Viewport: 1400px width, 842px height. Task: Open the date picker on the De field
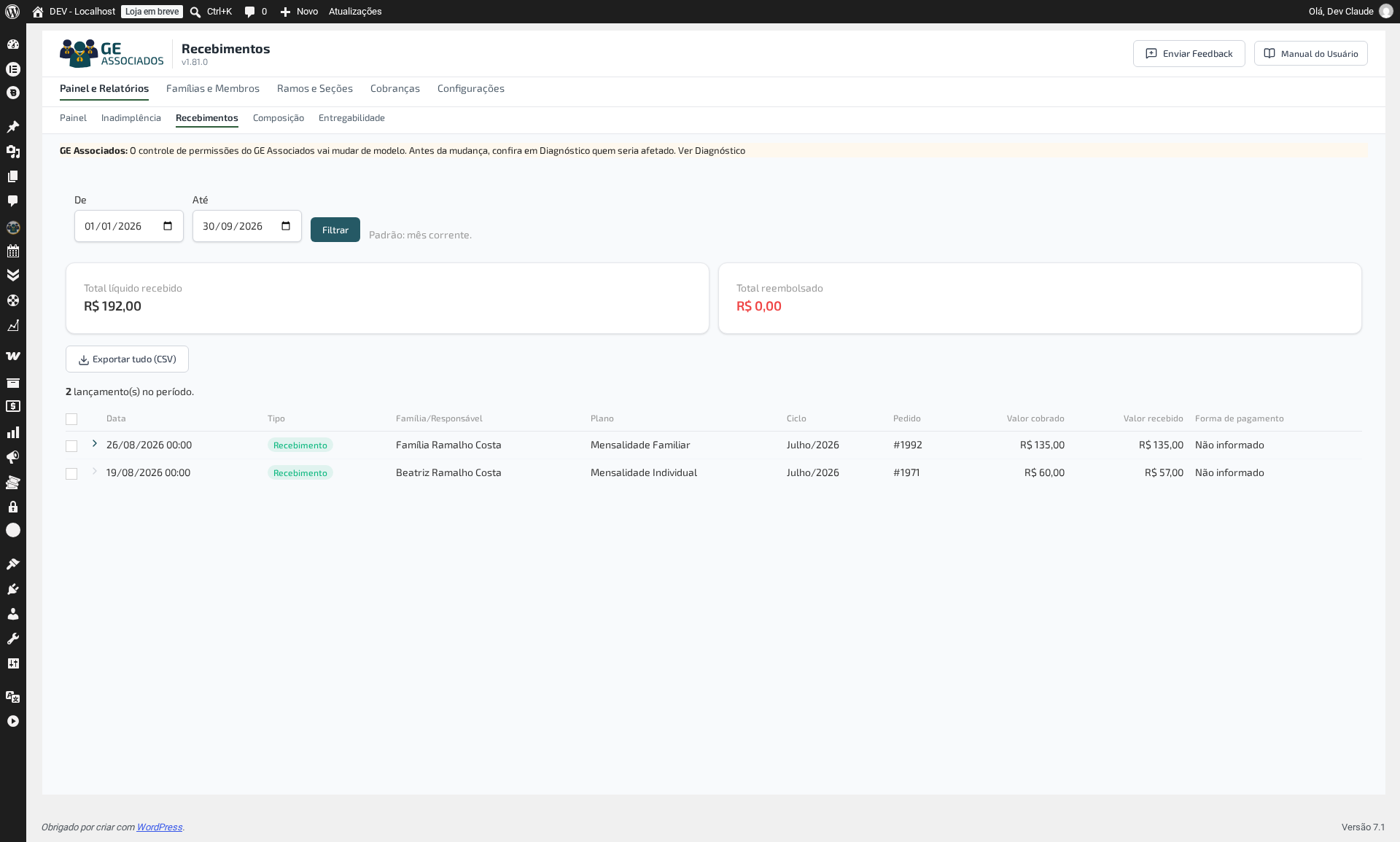(168, 226)
